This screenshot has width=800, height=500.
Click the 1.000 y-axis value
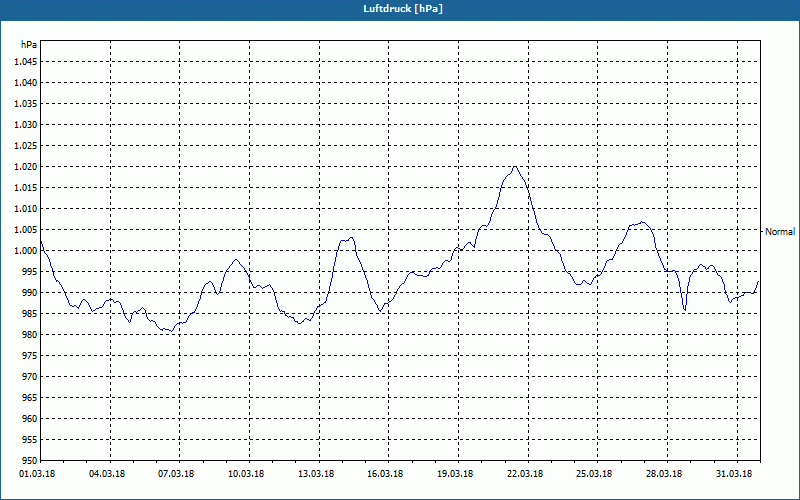click(26, 251)
